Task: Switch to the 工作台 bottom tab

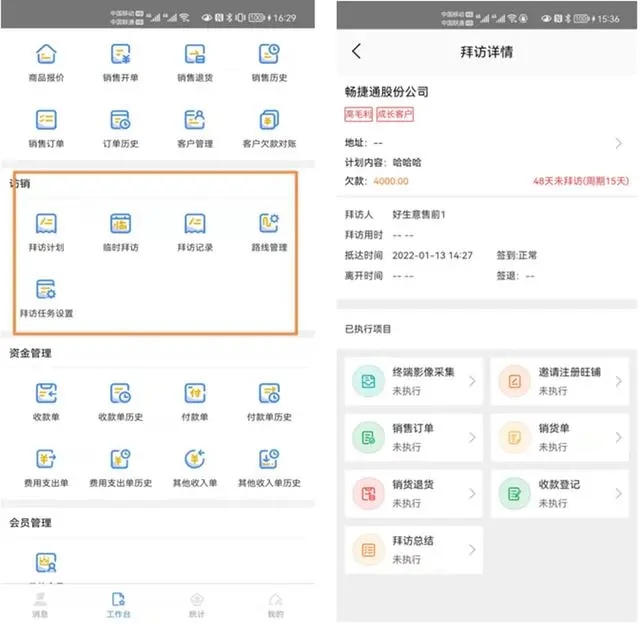Action: [118, 605]
